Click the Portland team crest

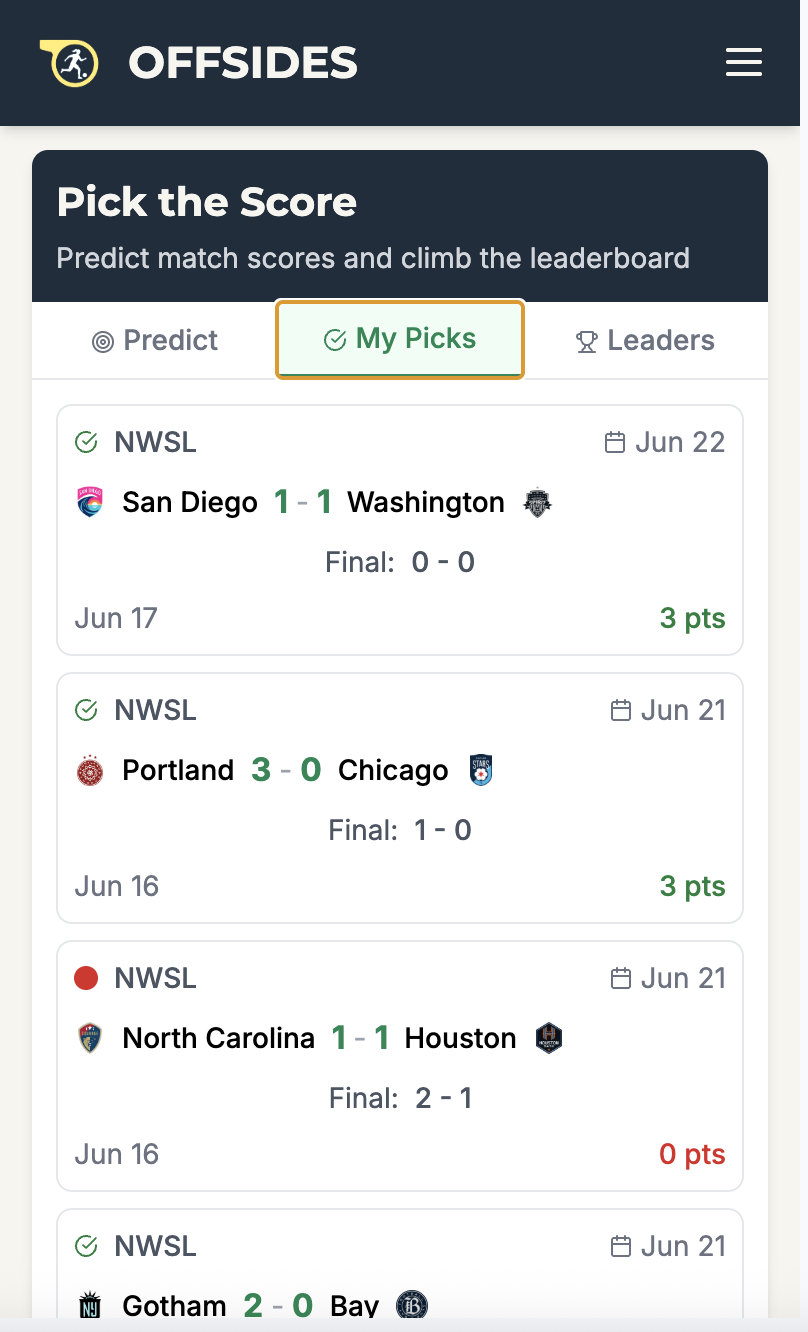click(90, 770)
